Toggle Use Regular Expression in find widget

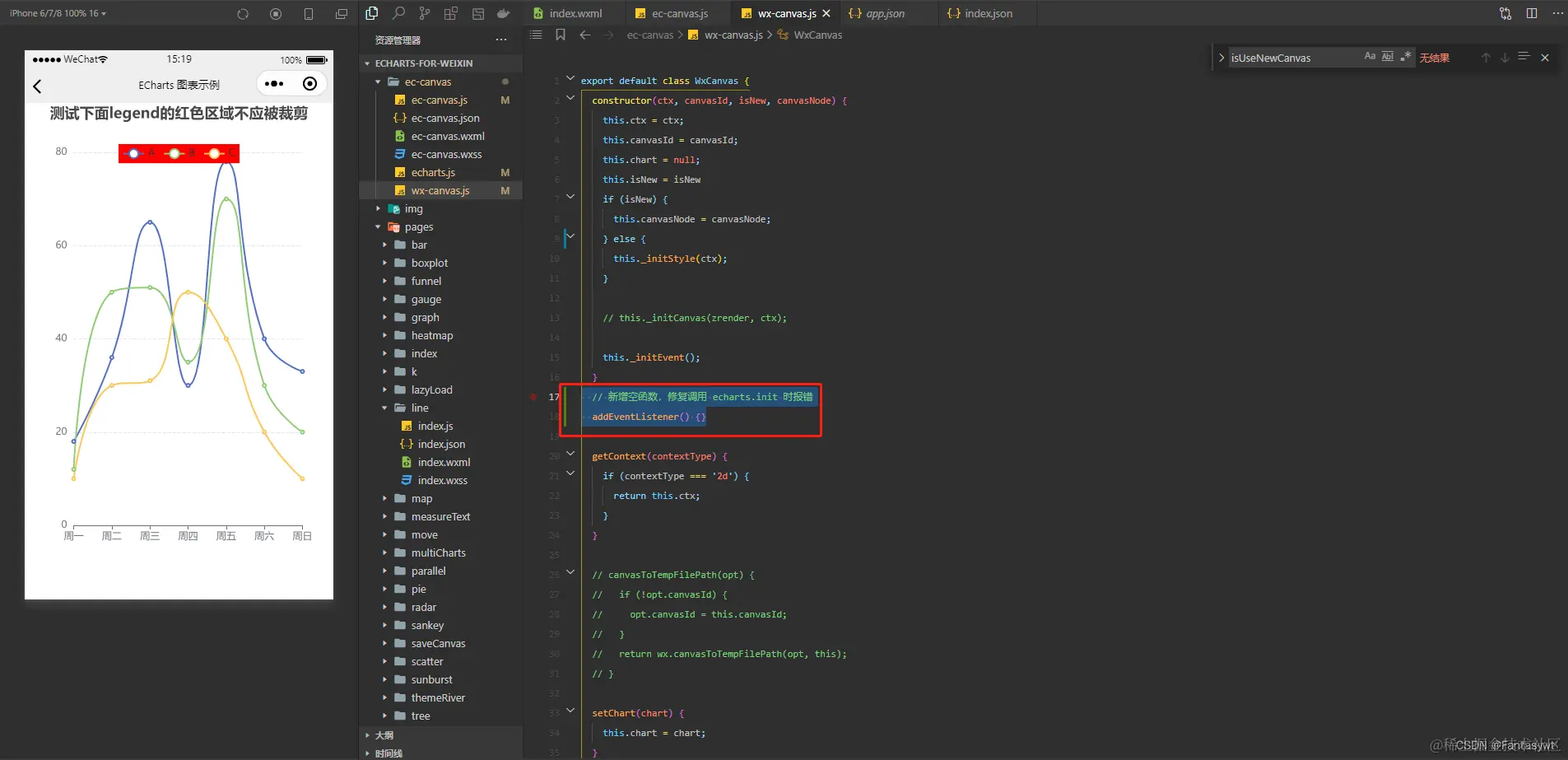click(1406, 57)
